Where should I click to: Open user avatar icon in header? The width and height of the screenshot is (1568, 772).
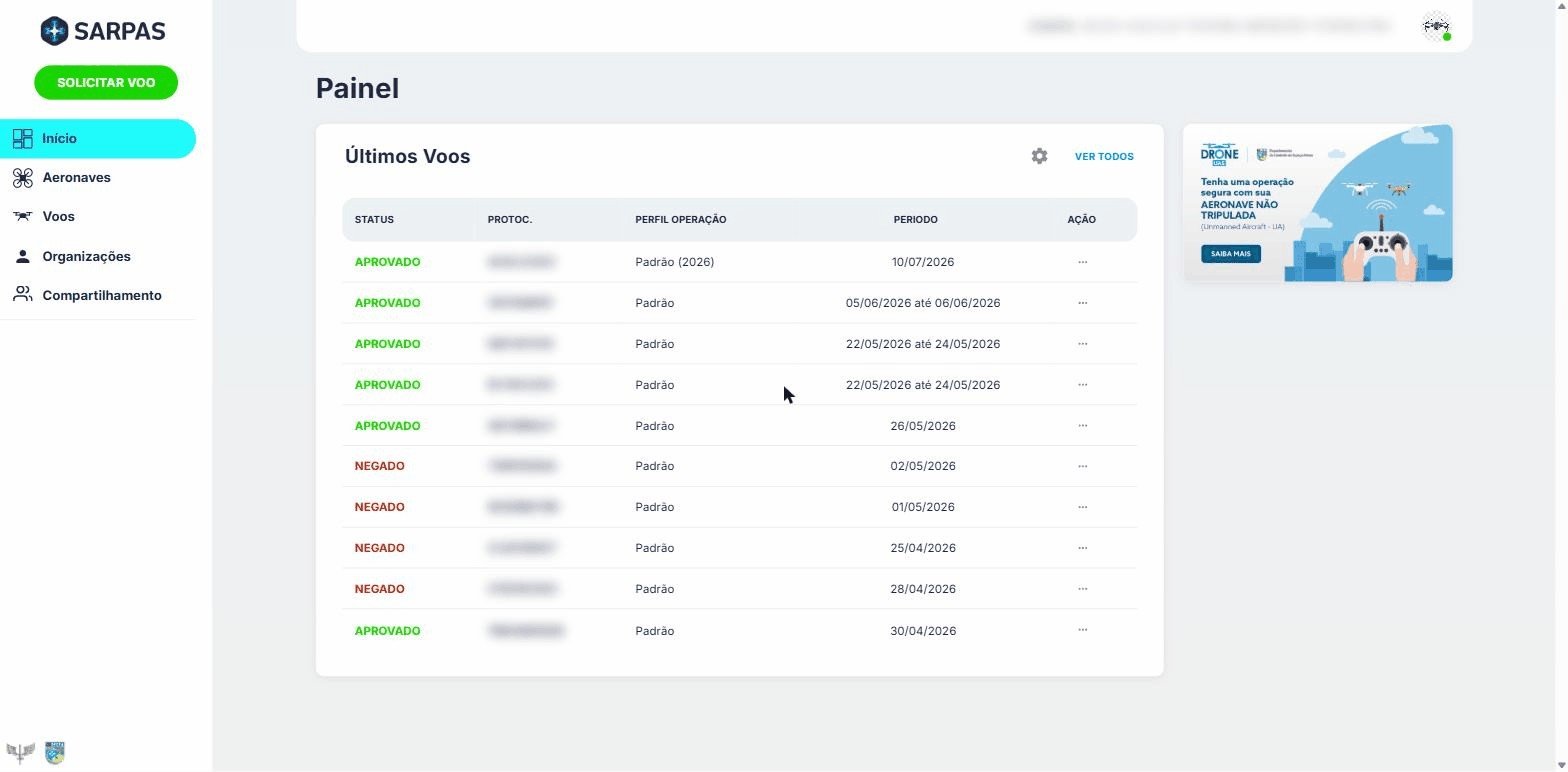(x=1437, y=27)
